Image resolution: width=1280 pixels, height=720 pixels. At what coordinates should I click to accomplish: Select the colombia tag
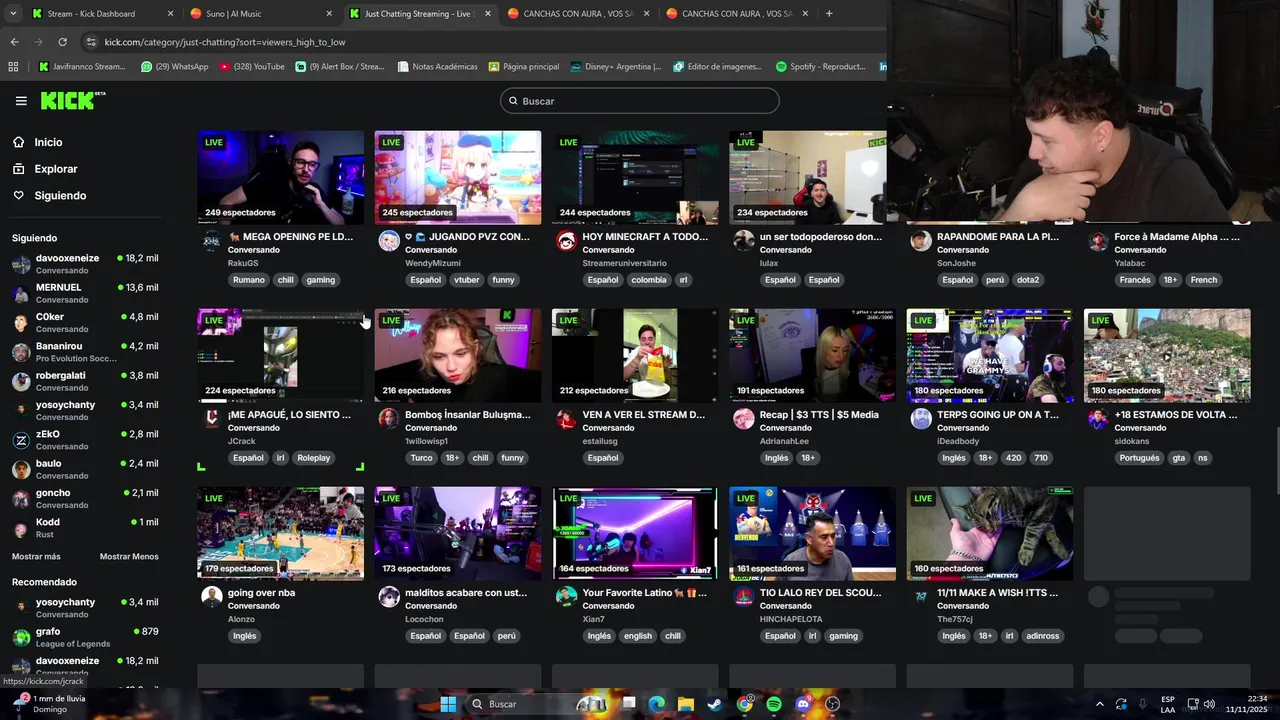(x=648, y=280)
